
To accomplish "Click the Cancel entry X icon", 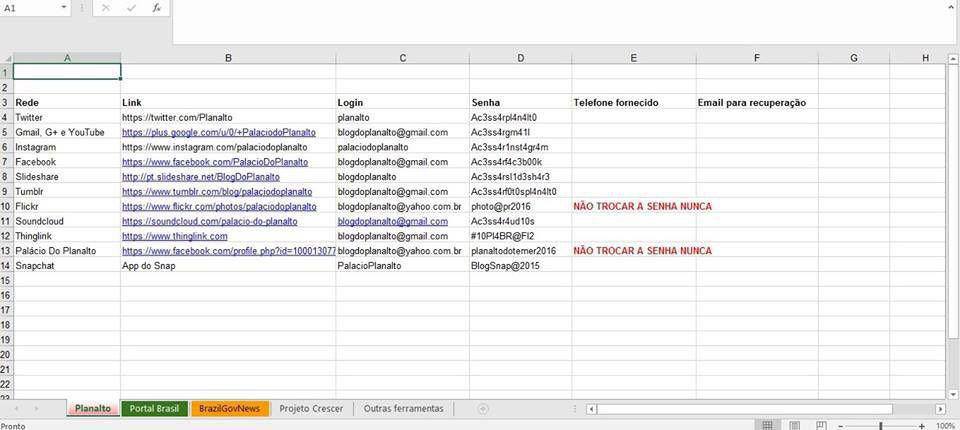I will tap(106, 9).
